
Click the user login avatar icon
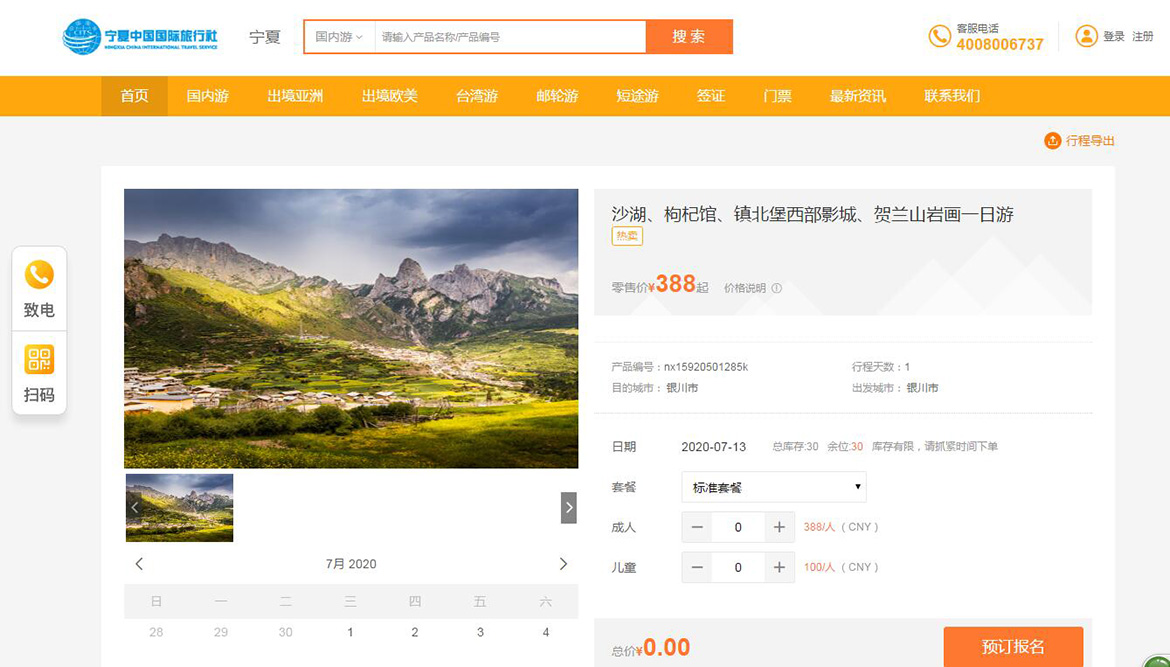click(1086, 36)
